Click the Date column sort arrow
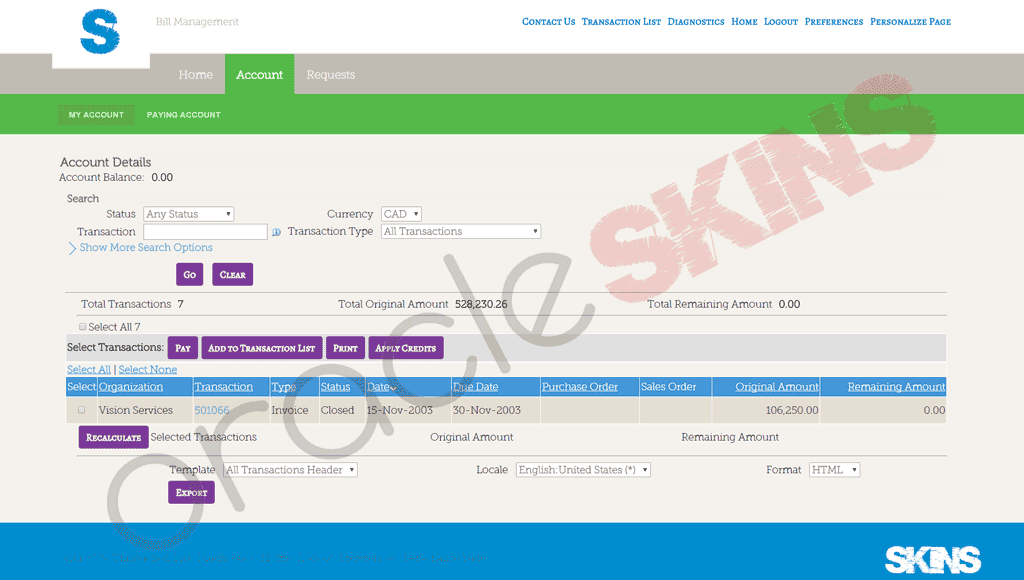1024x580 pixels. point(394,387)
